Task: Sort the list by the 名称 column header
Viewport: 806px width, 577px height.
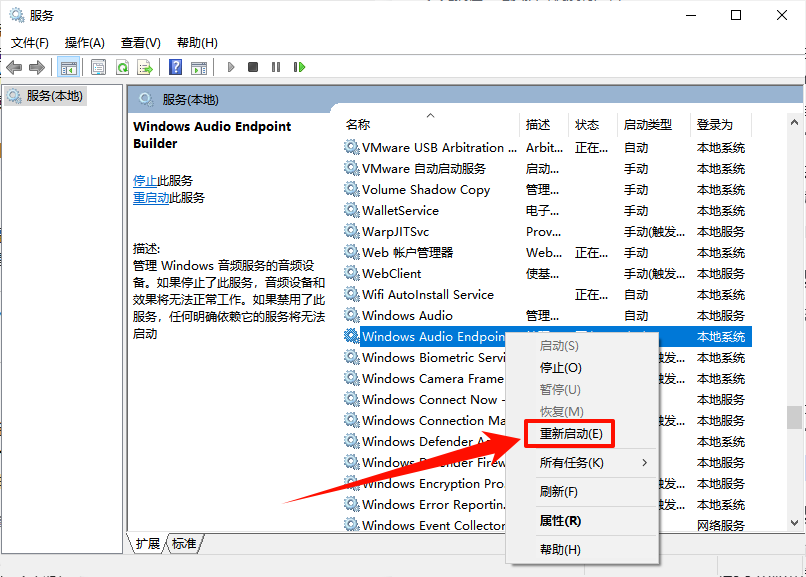Action: coord(358,125)
